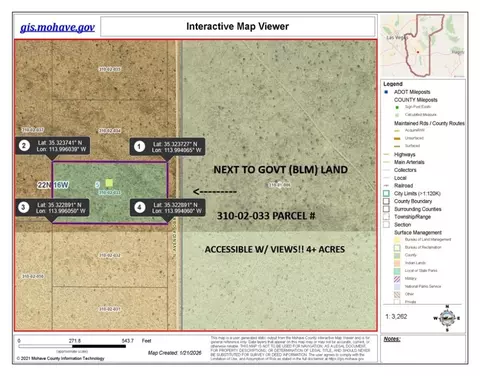Click the Local or State Parks teal swatch
Screen dimensions: 480x376
[397, 271]
